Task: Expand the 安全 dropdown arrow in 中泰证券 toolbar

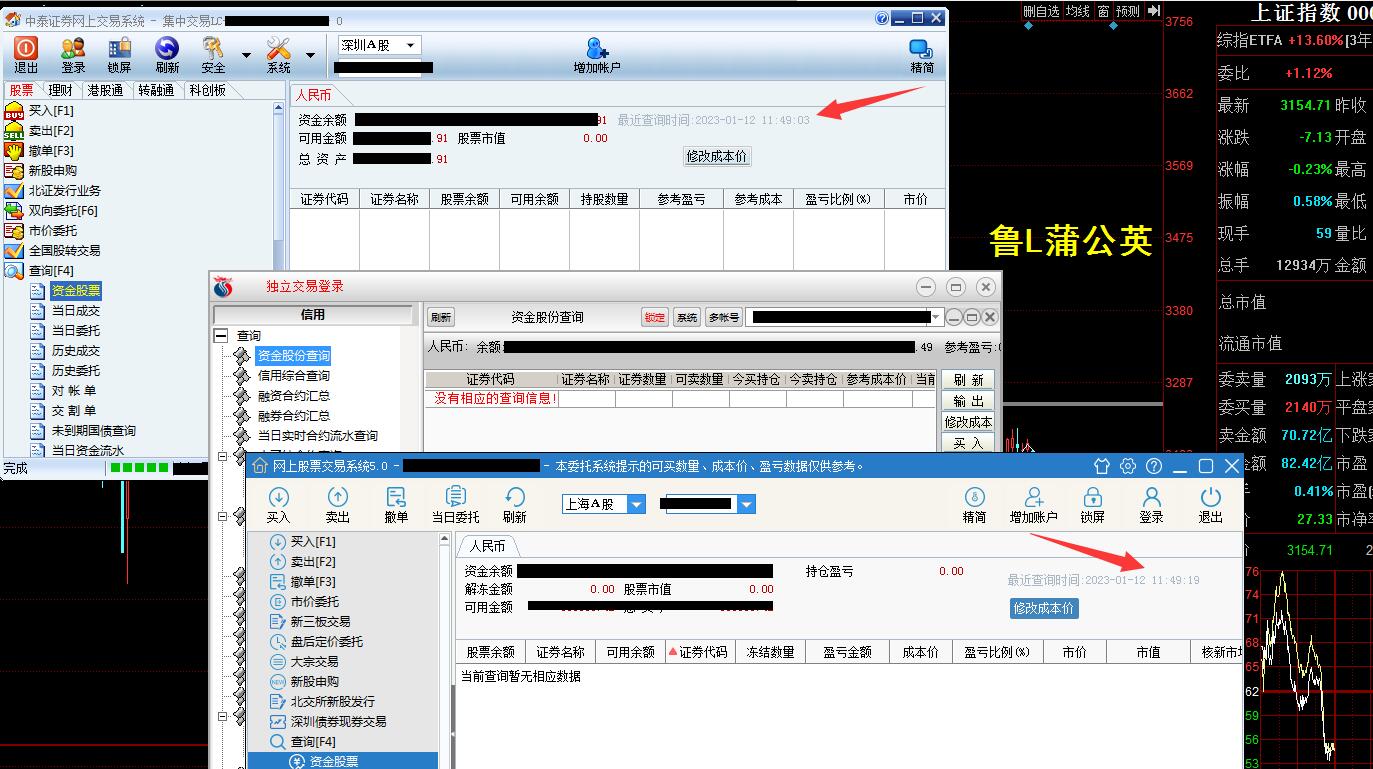Action: click(x=246, y=55)
